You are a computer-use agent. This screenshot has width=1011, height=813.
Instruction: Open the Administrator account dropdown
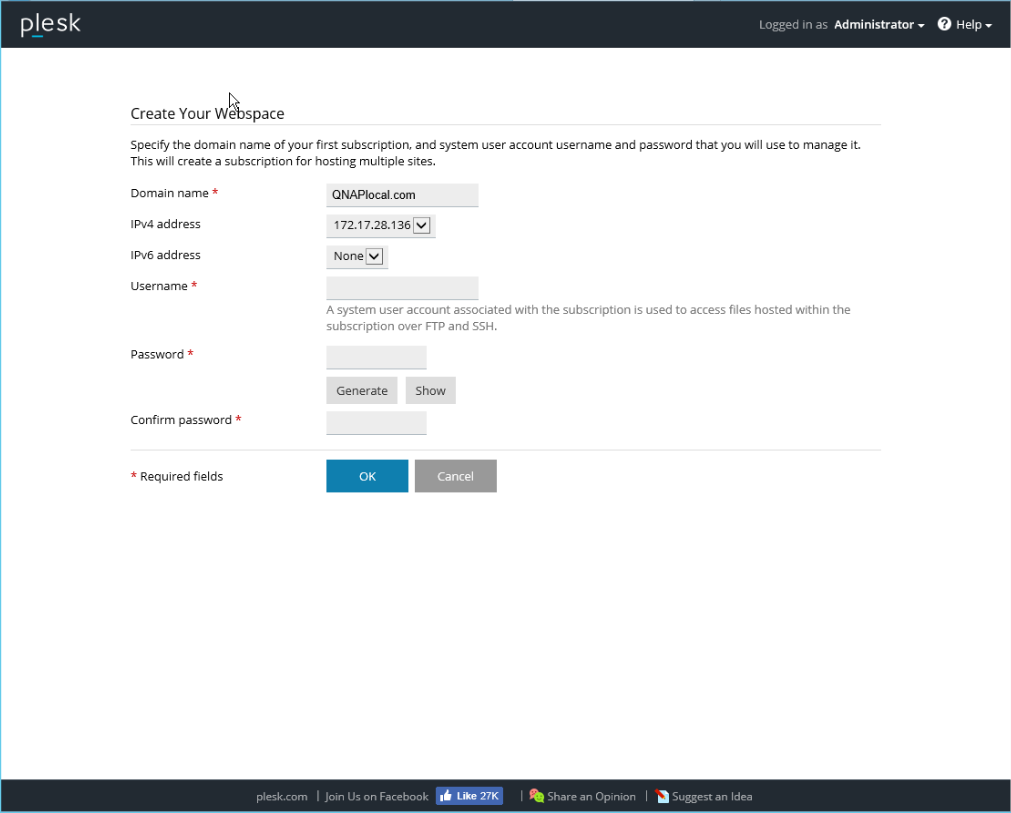tap(879, 24)
